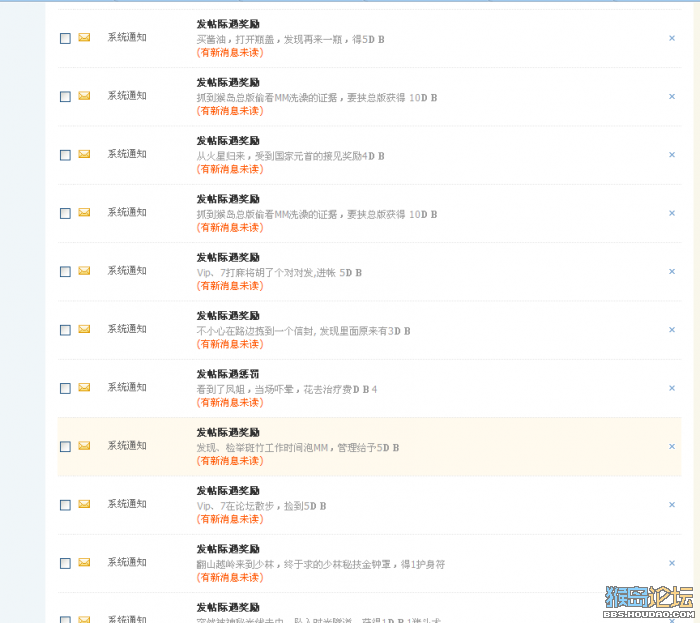Click envelope icon for 少林 护身符 message
This screenshot has height=623, width=700.
click(x=84, y=562)
